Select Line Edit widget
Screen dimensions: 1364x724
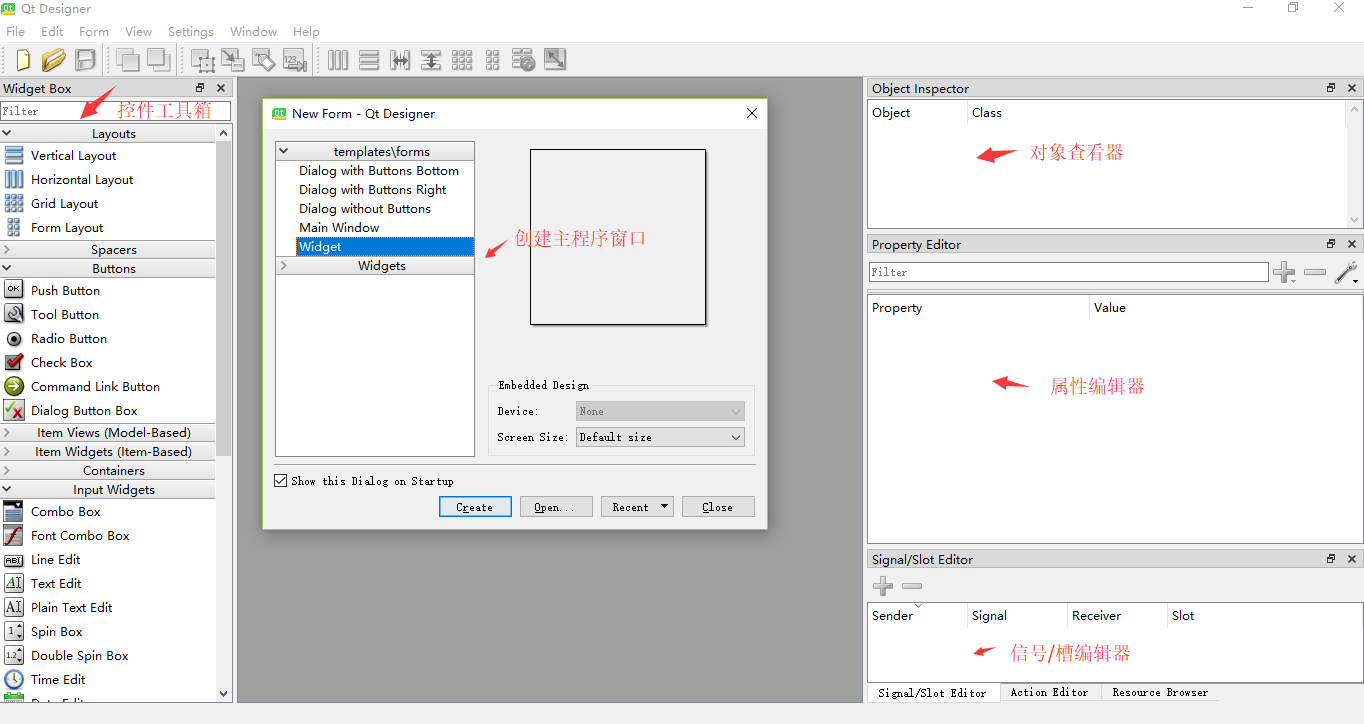pos(55,560)
